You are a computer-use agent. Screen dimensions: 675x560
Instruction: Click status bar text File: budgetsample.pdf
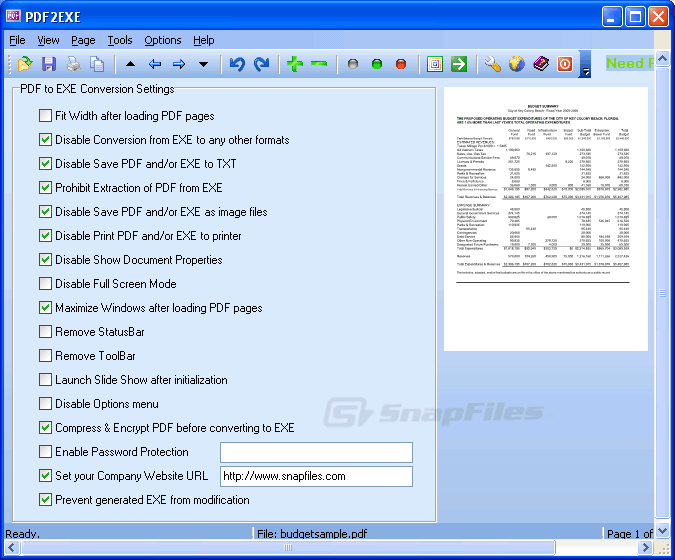pyautogui.click(x=312, y=534)
